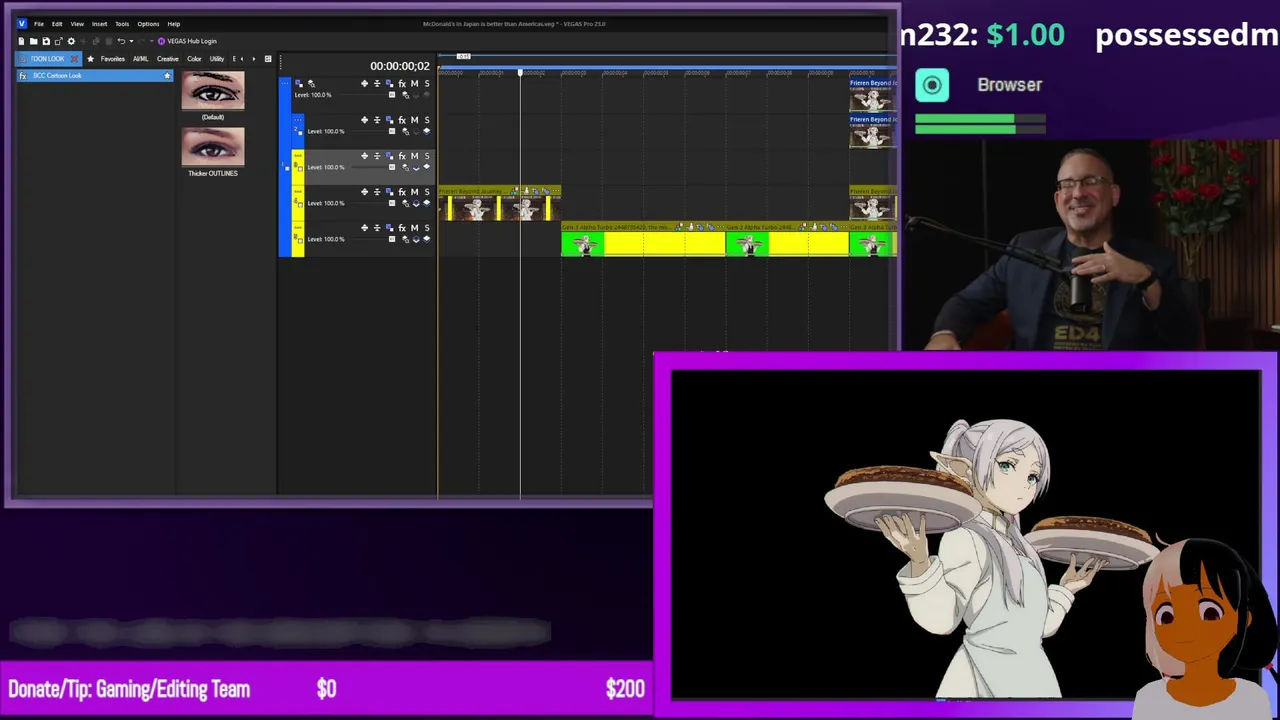1280x720 pixels.
Task: Click the Browser source icon in overlay
Action: 932,85
